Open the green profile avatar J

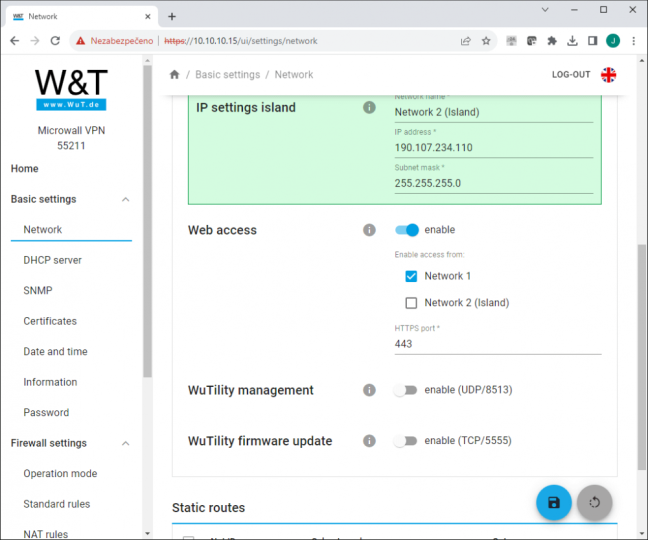click(x=613, y=40)
